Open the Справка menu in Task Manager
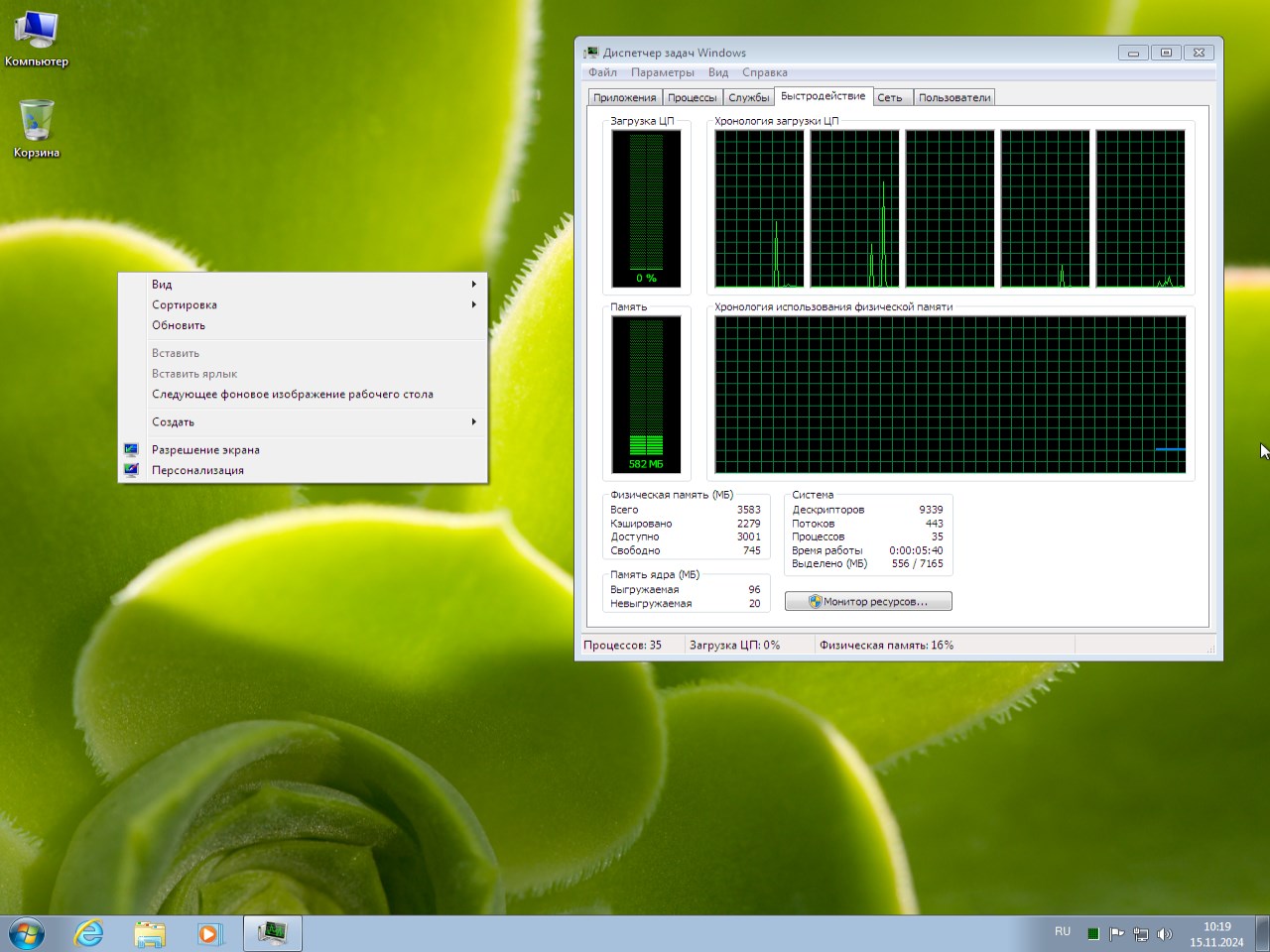 tap(765, 72)
